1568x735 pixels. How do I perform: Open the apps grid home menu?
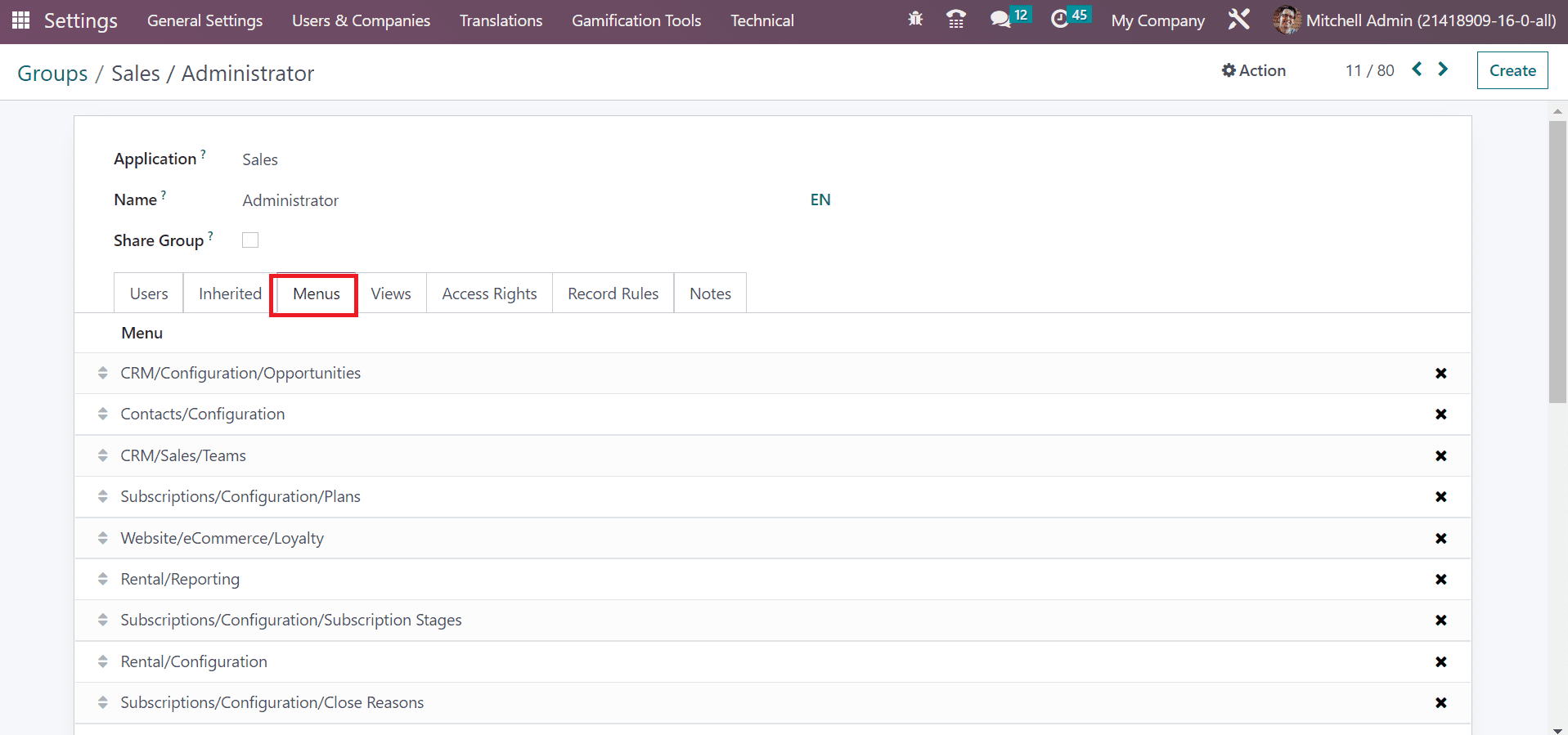click(x=21, y=20)
